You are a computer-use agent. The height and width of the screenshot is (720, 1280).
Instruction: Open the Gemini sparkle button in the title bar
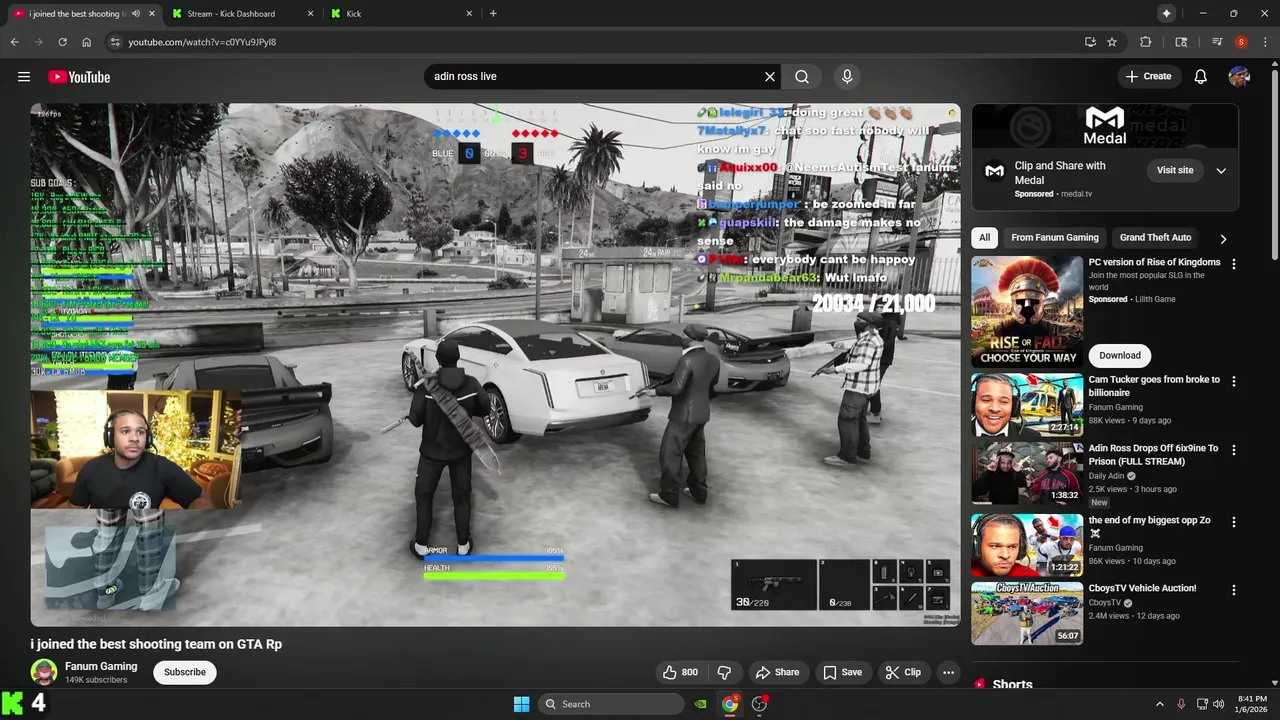point(1166,13)
